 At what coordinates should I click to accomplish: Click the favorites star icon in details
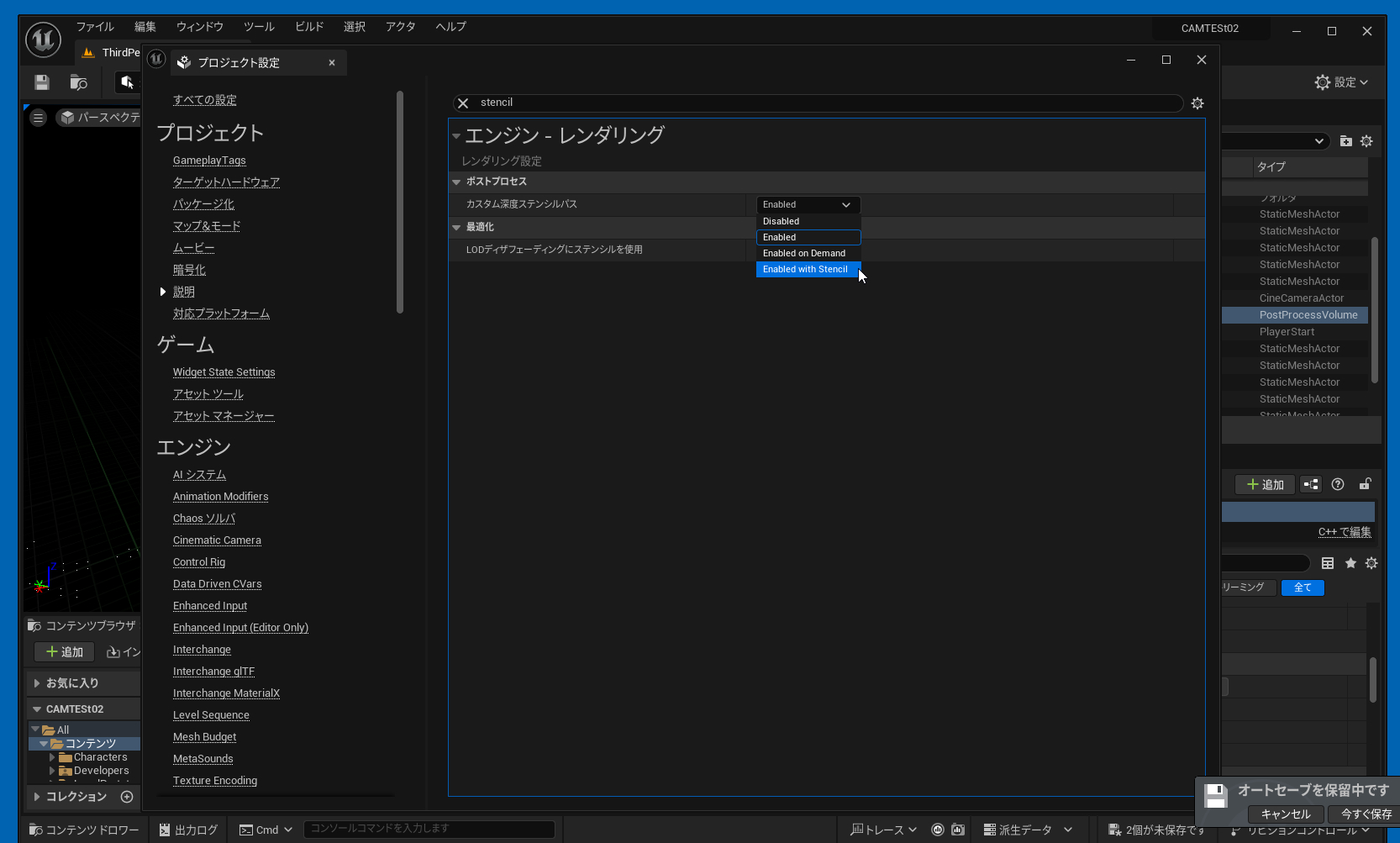click(x=1350, y=563)
